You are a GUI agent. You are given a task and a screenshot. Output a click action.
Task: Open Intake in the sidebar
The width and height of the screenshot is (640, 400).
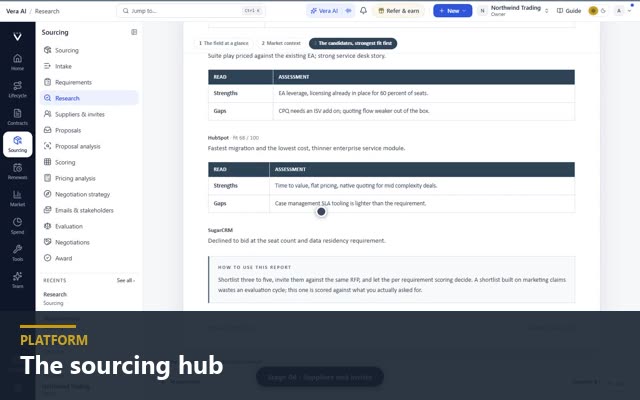pyautogui.click(x=89, y=66)
